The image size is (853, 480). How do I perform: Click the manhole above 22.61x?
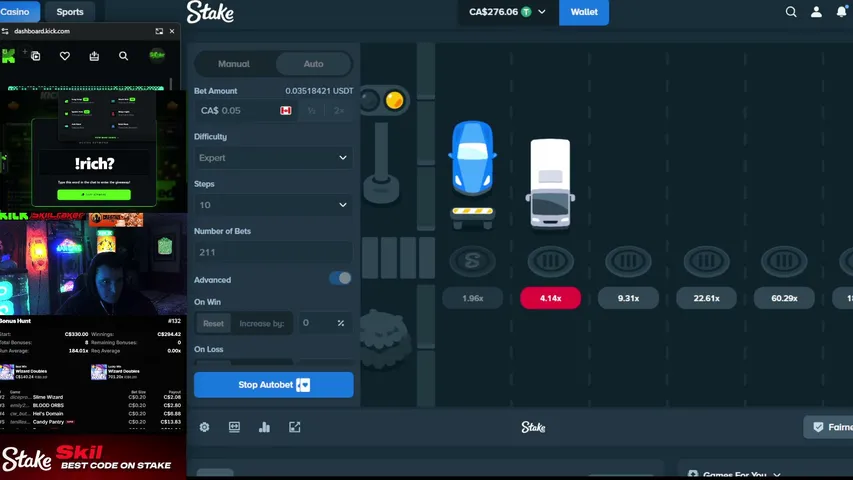click(706, 261)
